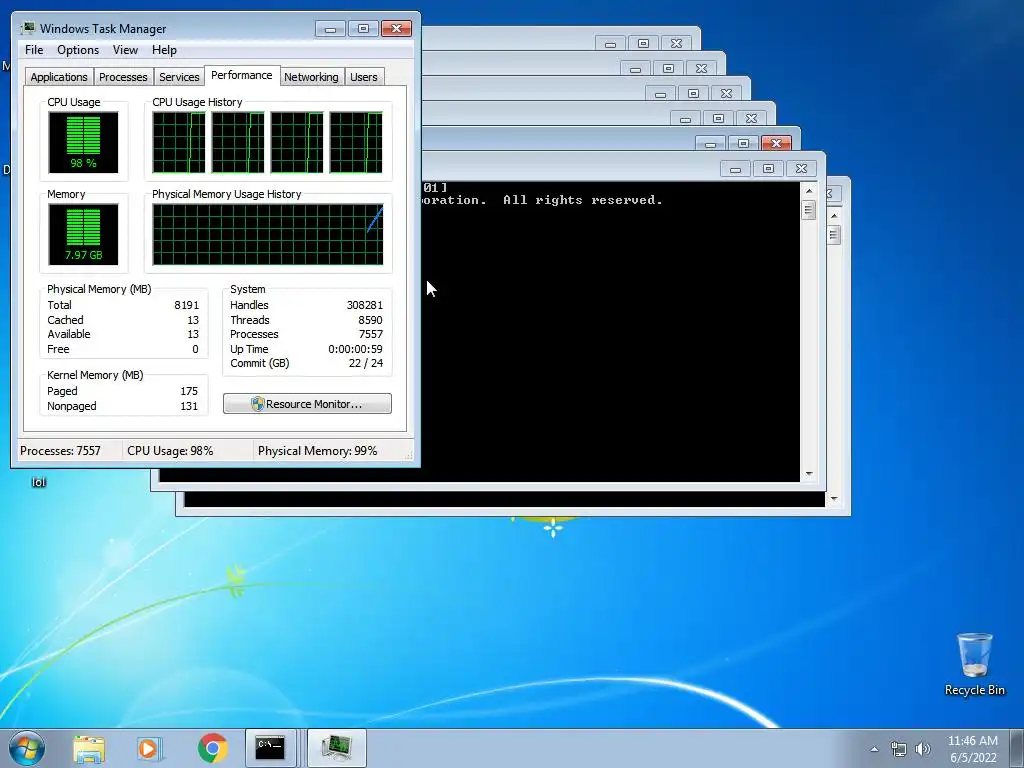
Task: Click the front Command Prompt scrollbar thumb
Action: coord(809,210)
